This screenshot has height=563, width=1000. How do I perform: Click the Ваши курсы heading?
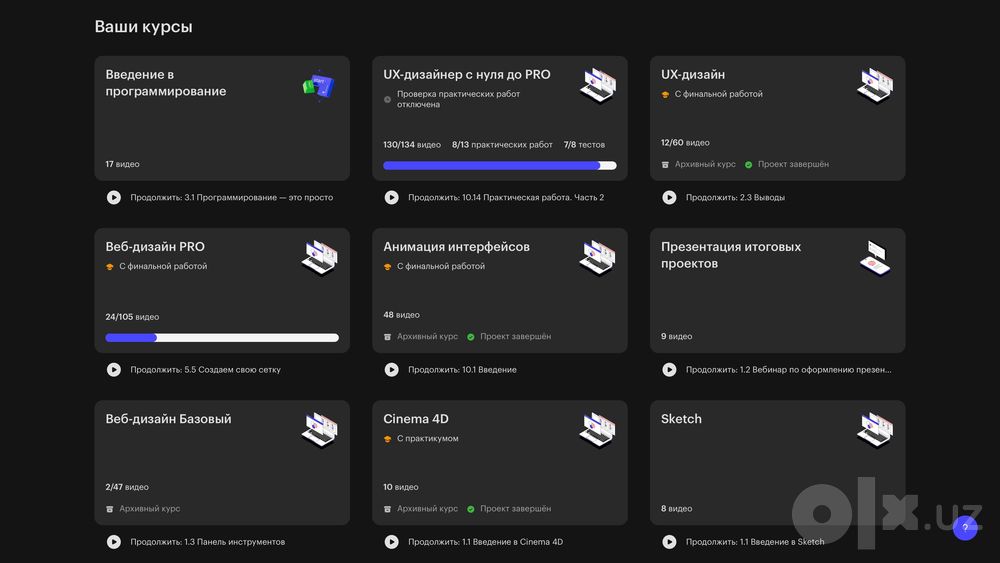(143, 27)
